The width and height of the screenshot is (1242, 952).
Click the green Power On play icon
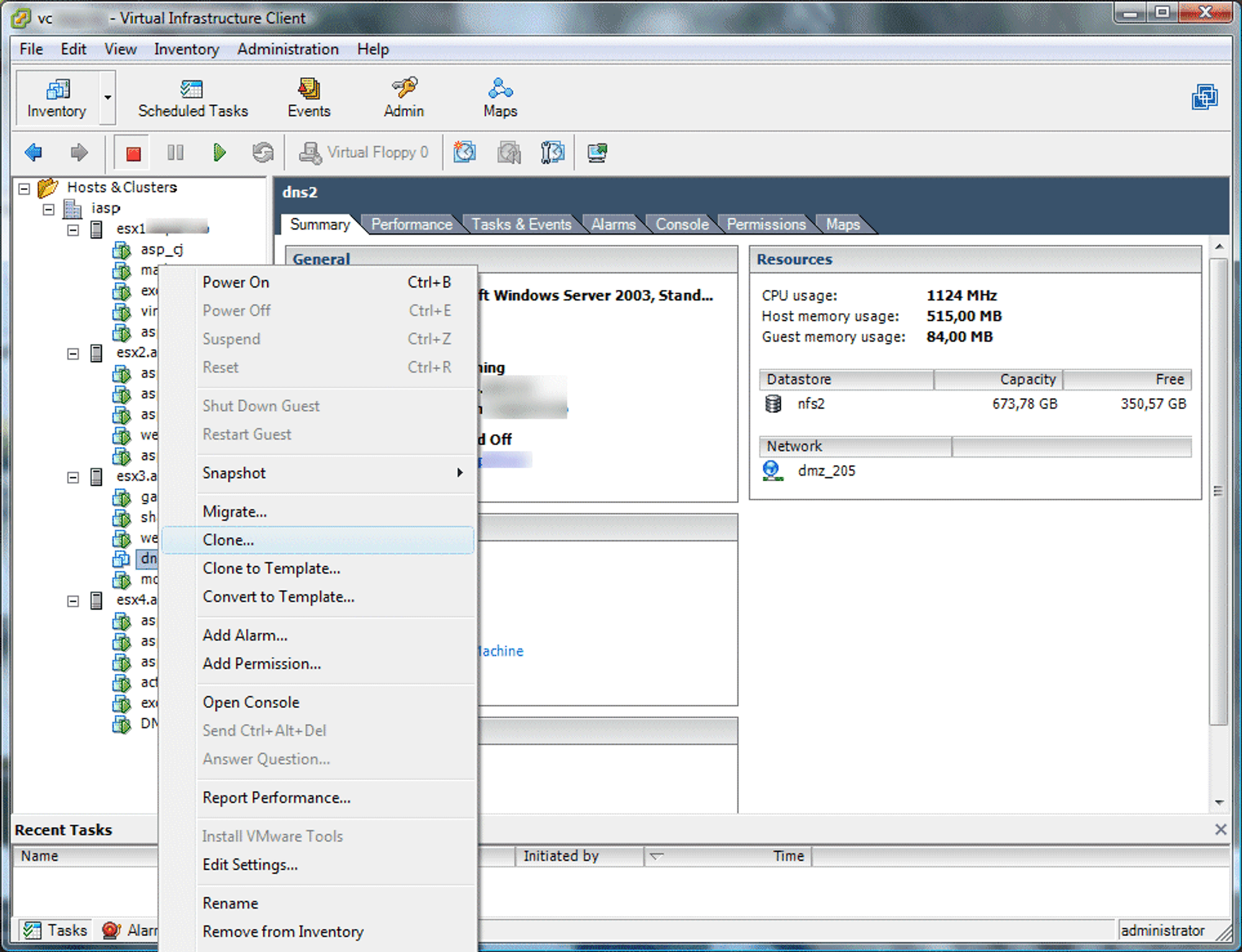tap(219, 152)
